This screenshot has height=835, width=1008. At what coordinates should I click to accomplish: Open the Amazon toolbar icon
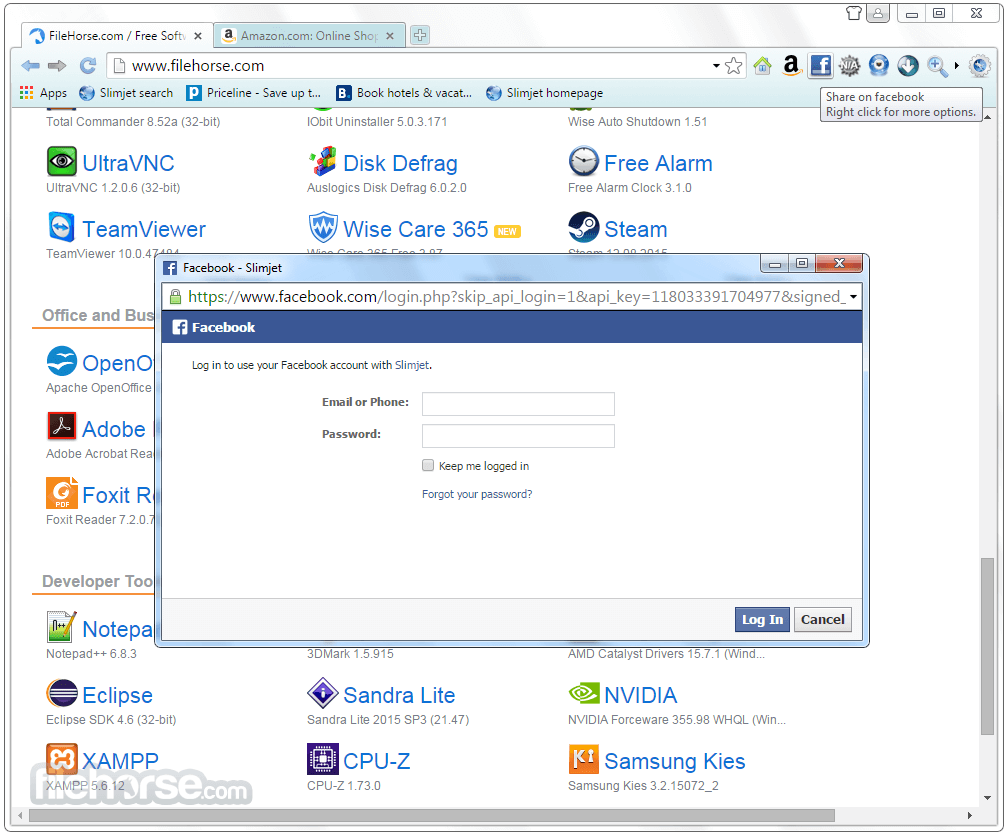click(791, 66)
